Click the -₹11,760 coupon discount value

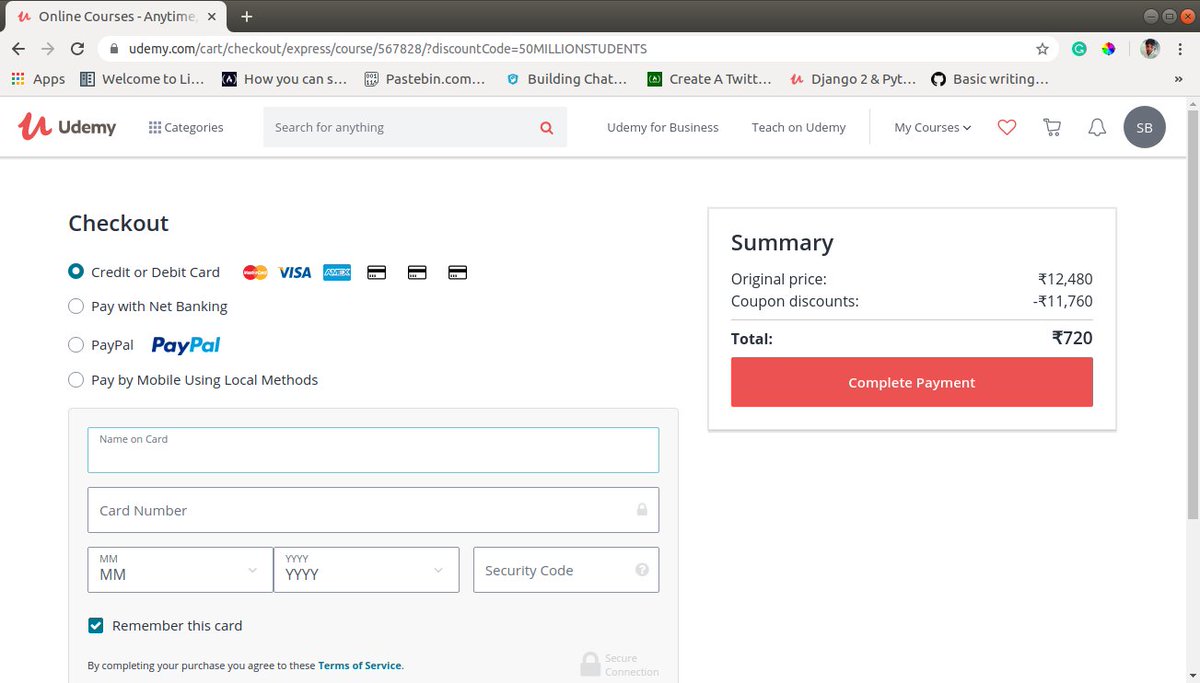point(1064,301)
